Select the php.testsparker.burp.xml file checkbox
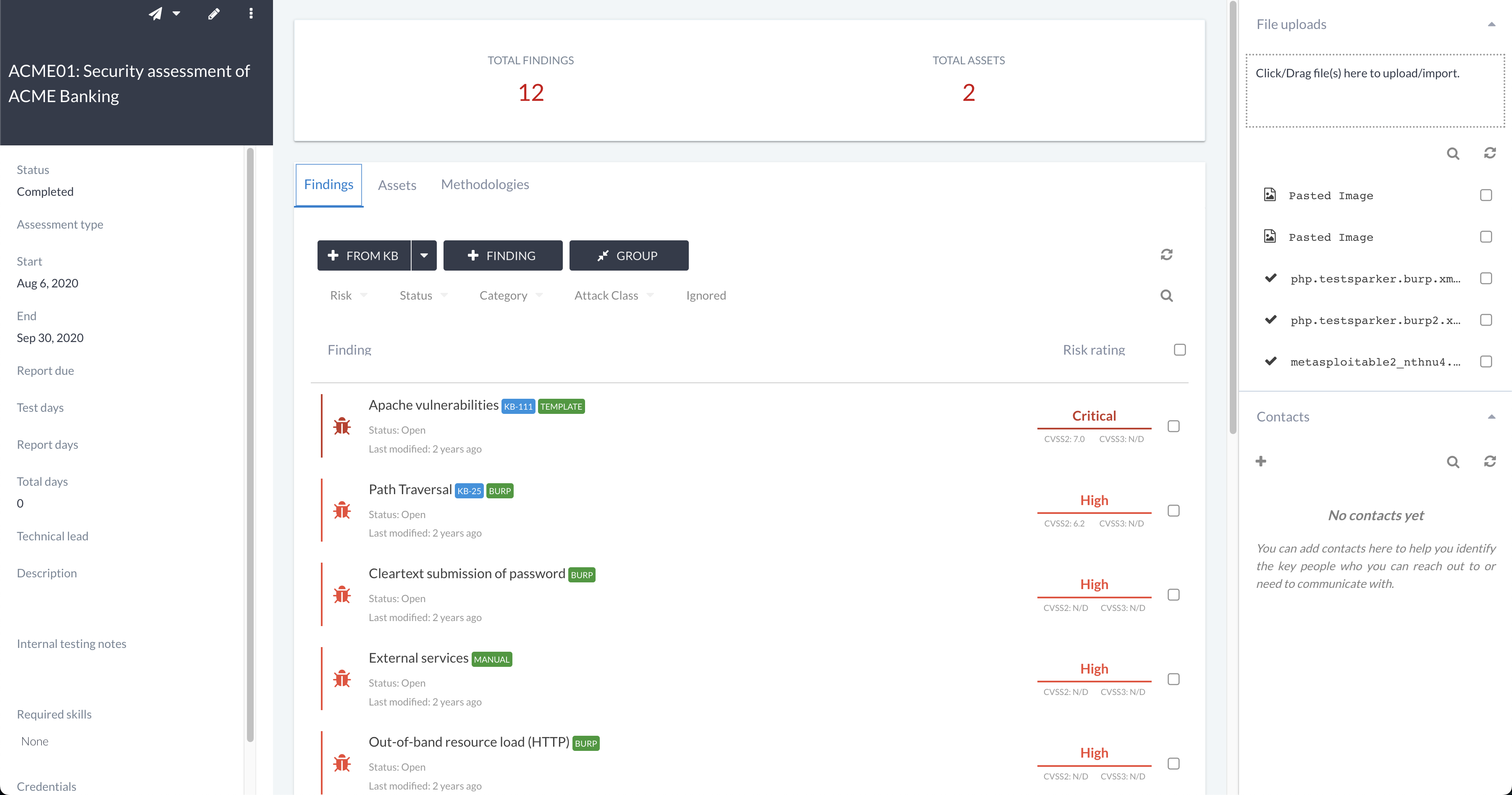The height and width of the screenshot is (795, 1512). 1486,278
